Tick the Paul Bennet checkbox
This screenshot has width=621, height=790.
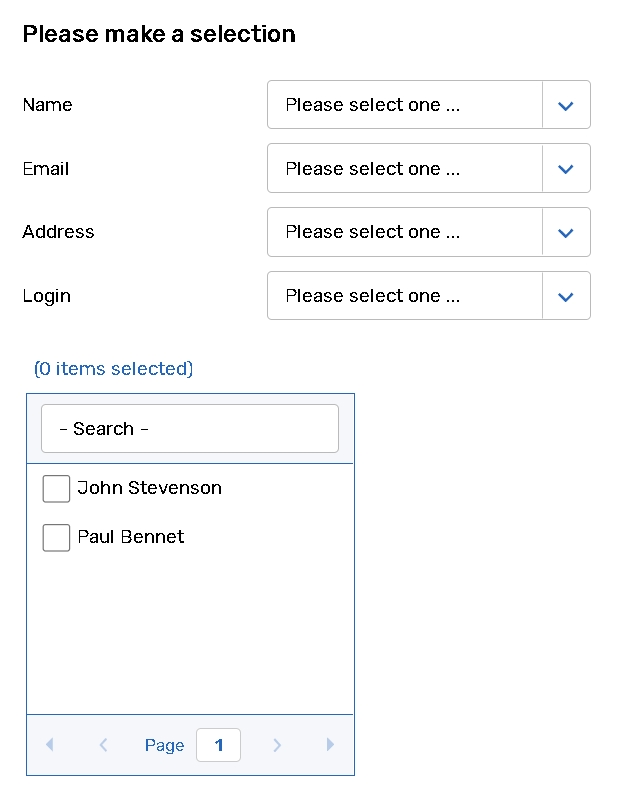pyautogui.click(x=56, y=538)
